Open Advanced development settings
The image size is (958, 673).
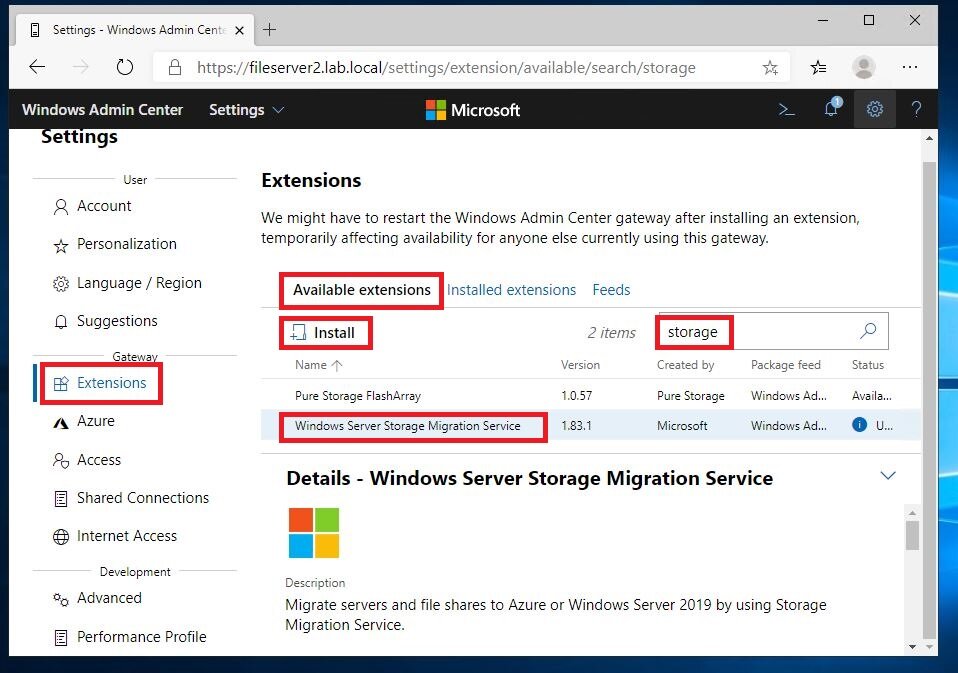coord(109,598)
